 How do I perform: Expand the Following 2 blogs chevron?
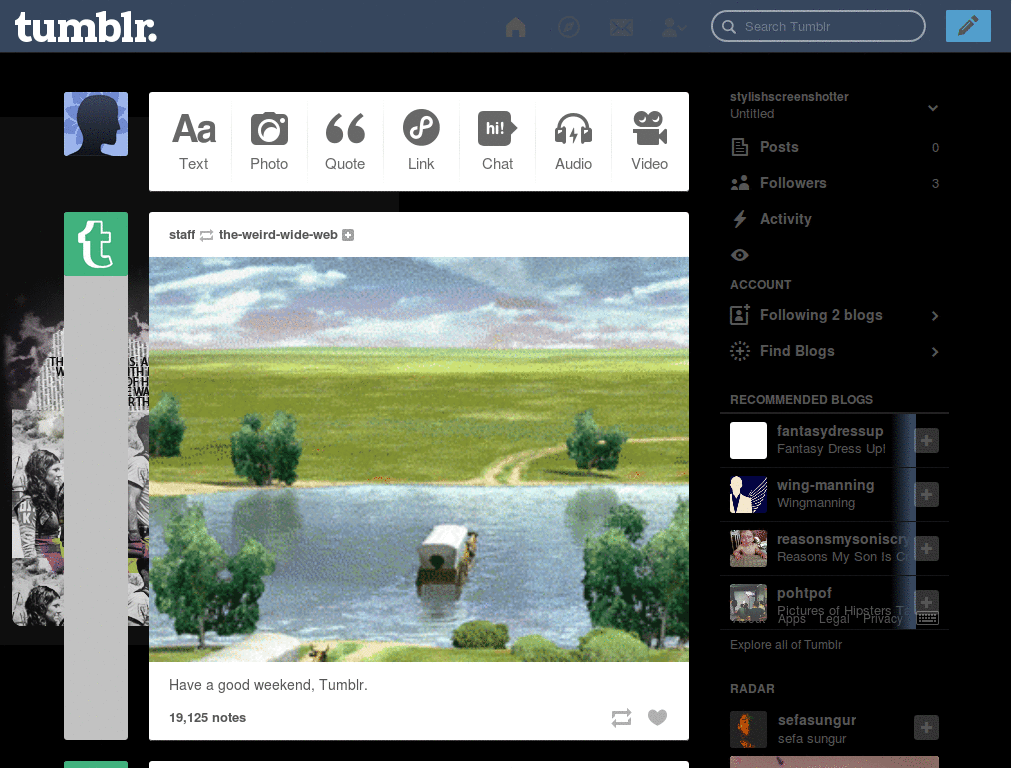pyautogui.click(x=935, y=316)
